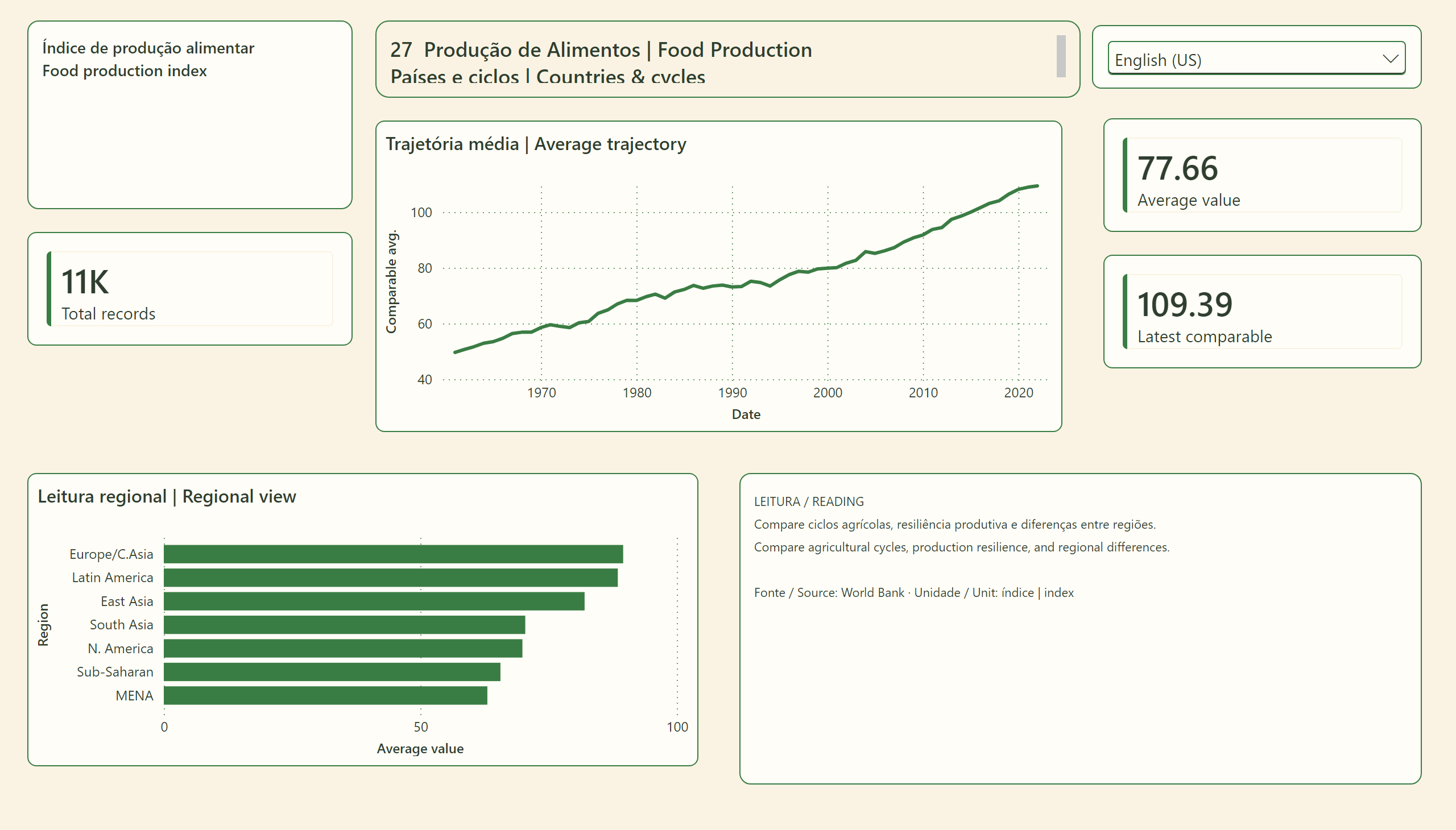This screenshot has height=830, width=1456.
Task: Click the Europe/C.Asia bar
Action: coord(394,554)
